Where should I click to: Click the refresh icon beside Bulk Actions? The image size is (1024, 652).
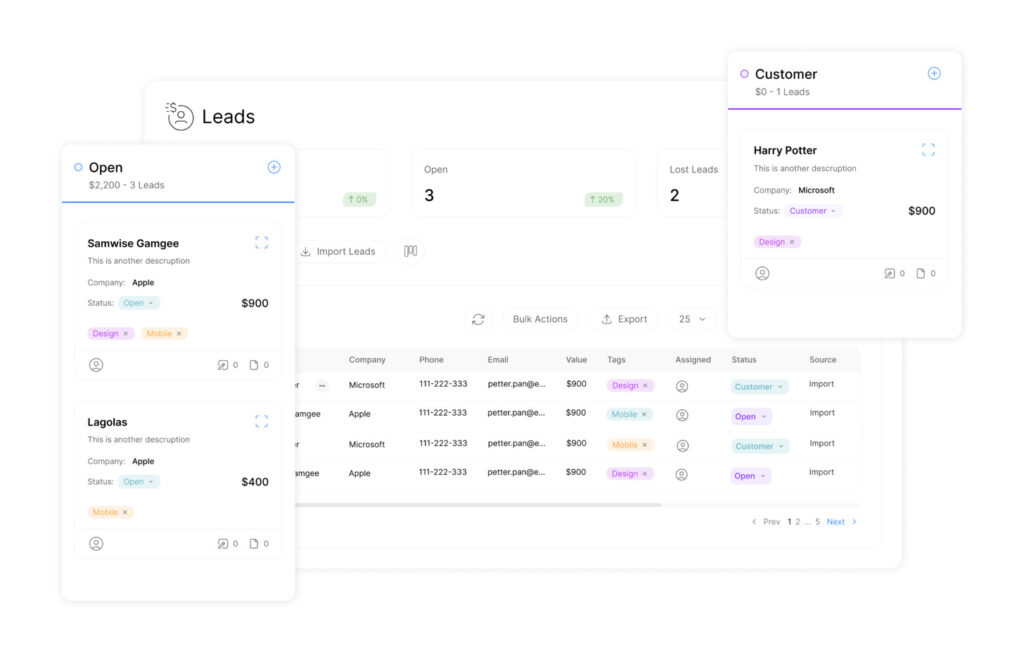click(478, 319)
